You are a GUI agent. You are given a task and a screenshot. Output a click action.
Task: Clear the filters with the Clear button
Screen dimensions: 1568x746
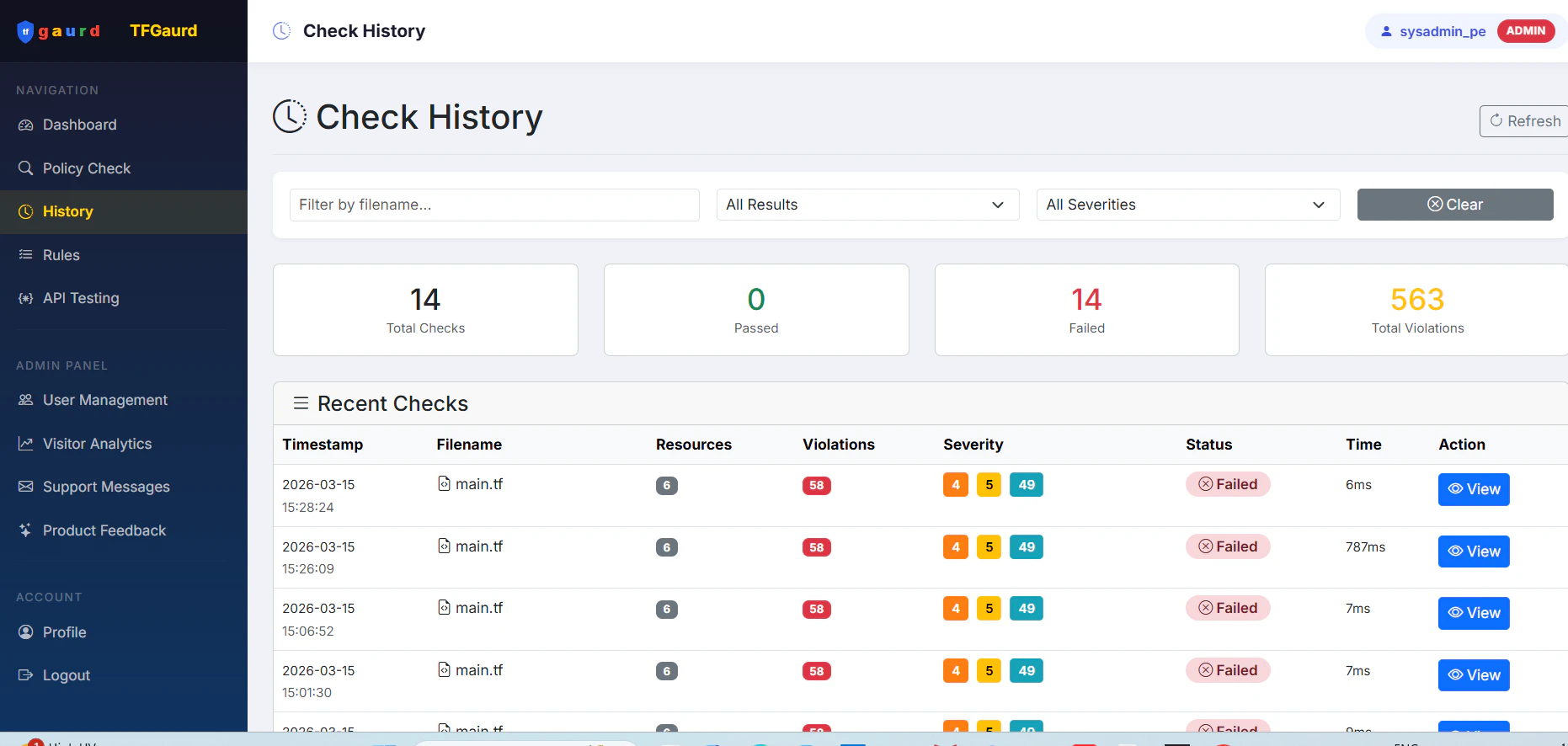point(1455,205)
